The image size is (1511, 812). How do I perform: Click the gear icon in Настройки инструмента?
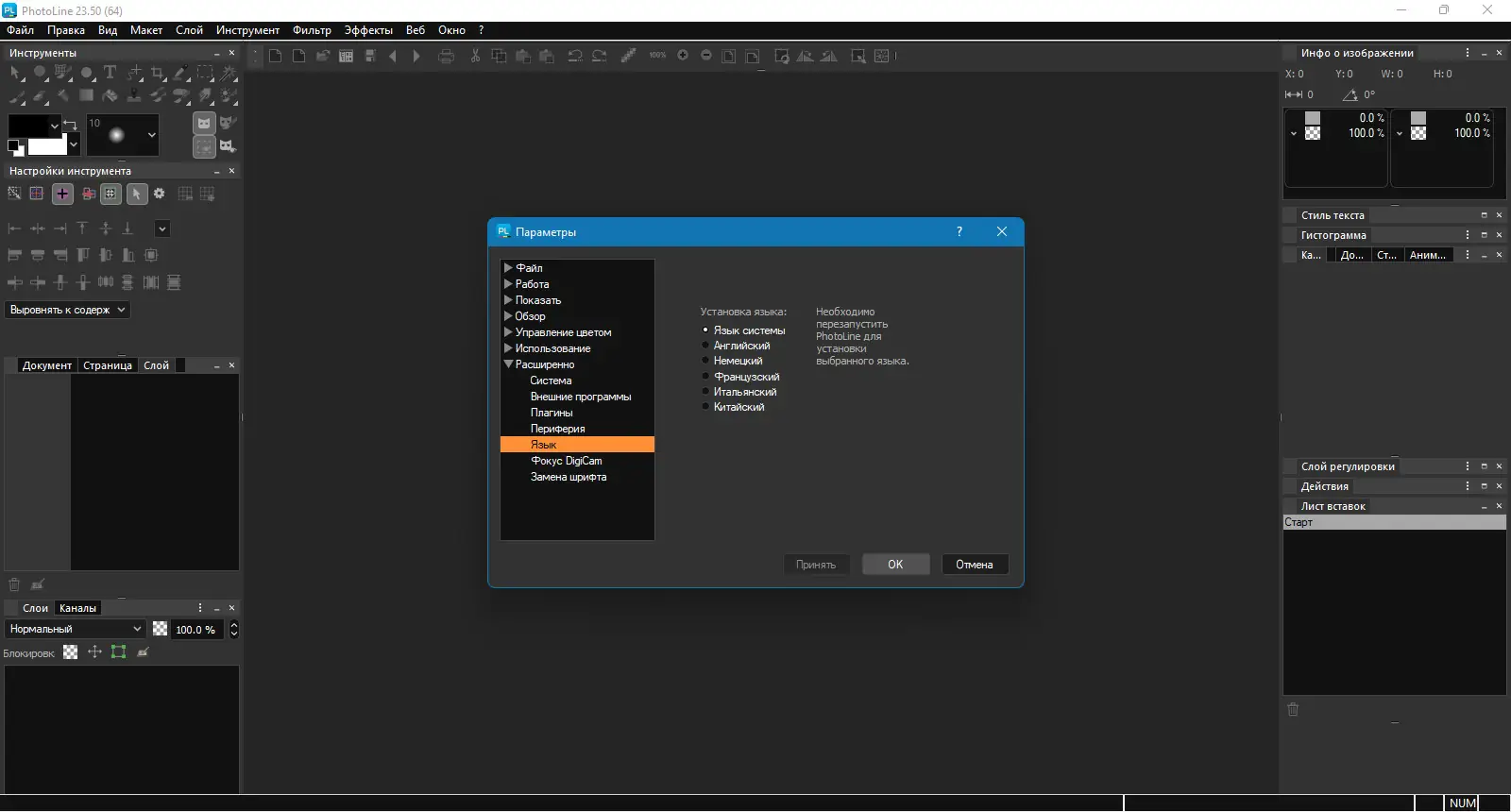(x=159, y=194)
